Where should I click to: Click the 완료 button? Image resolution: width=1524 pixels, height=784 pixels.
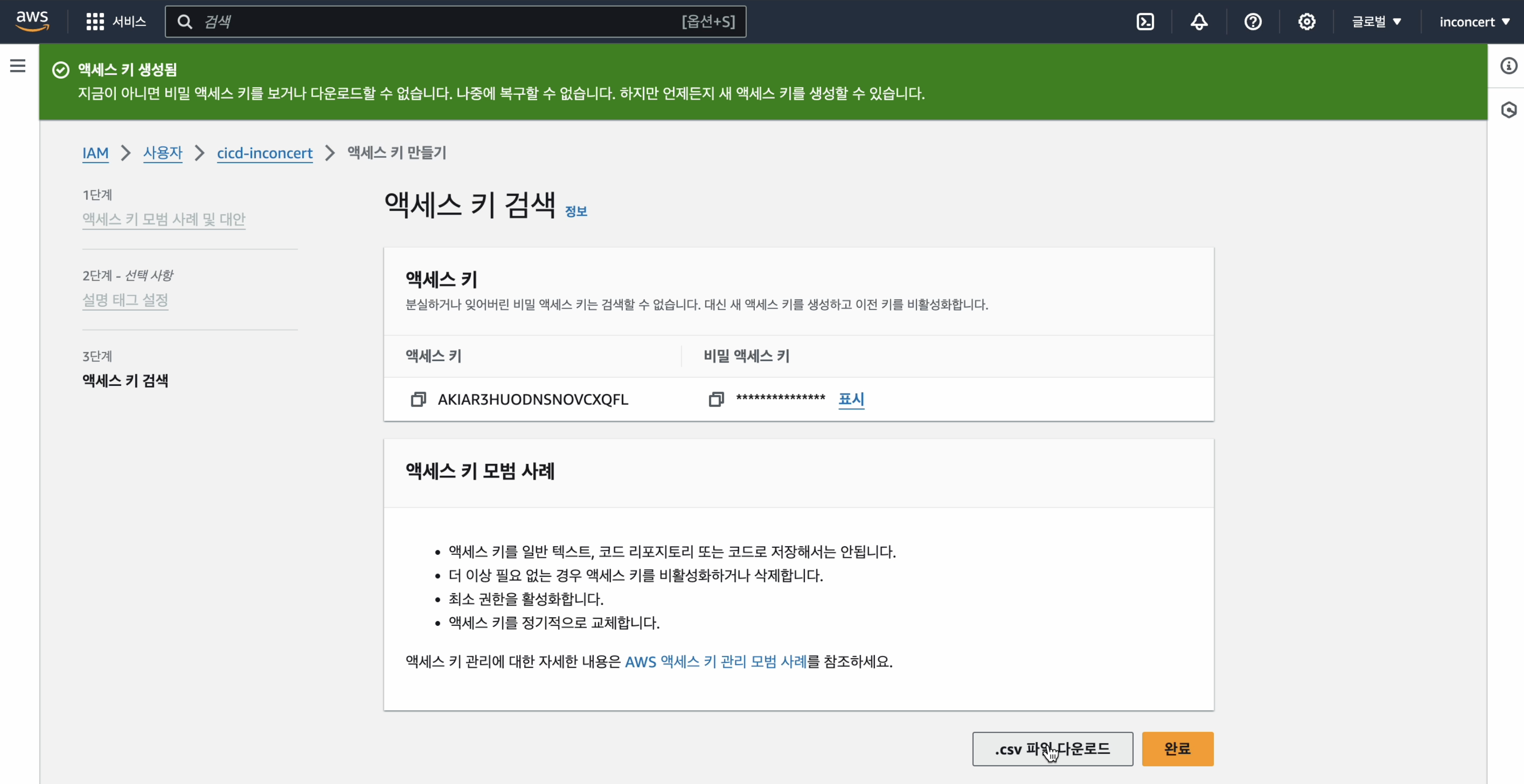coord(1177,749)
